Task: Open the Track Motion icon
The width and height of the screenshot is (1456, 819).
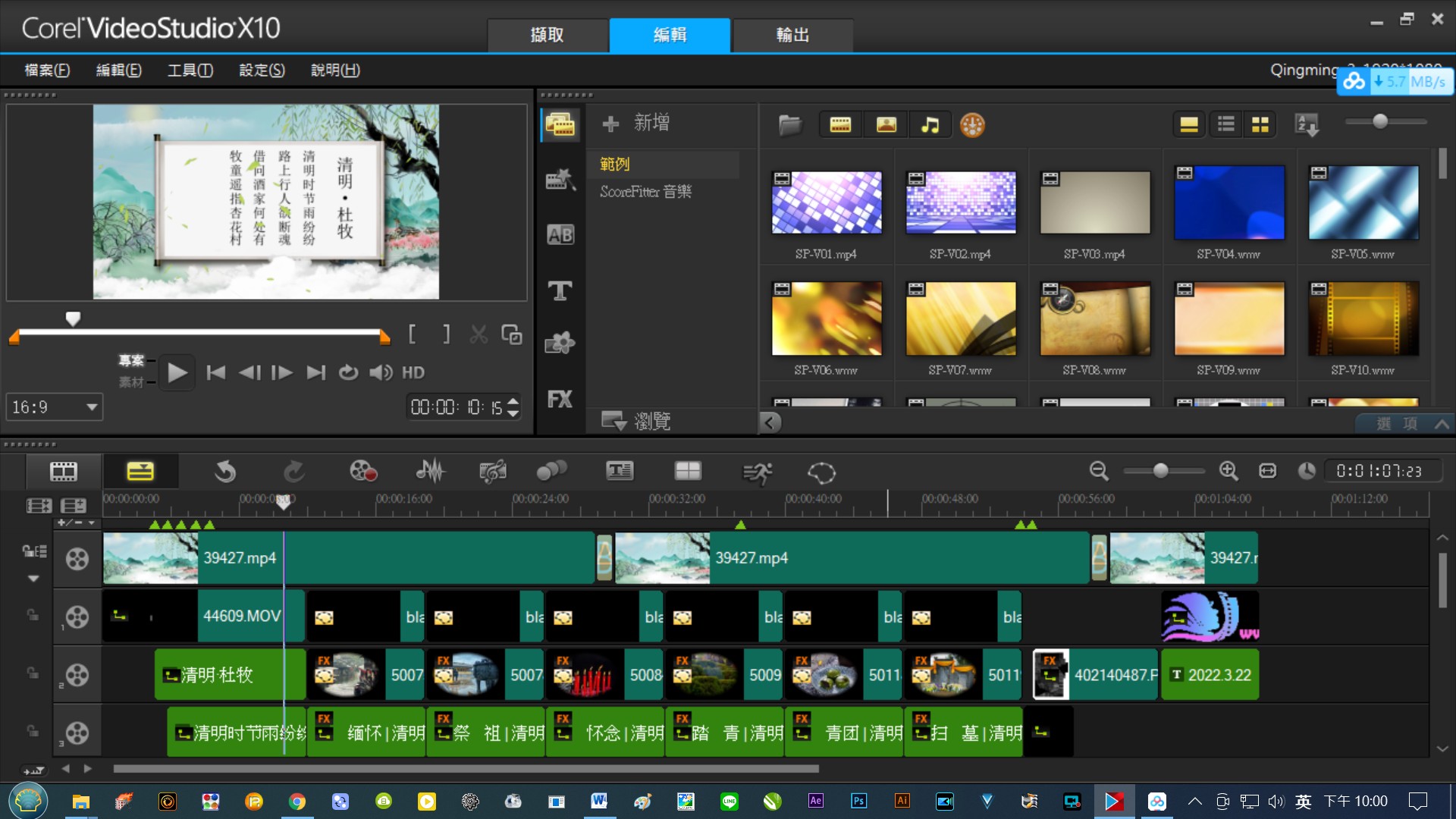Action: pyautogui.click(x=551, y=472)
